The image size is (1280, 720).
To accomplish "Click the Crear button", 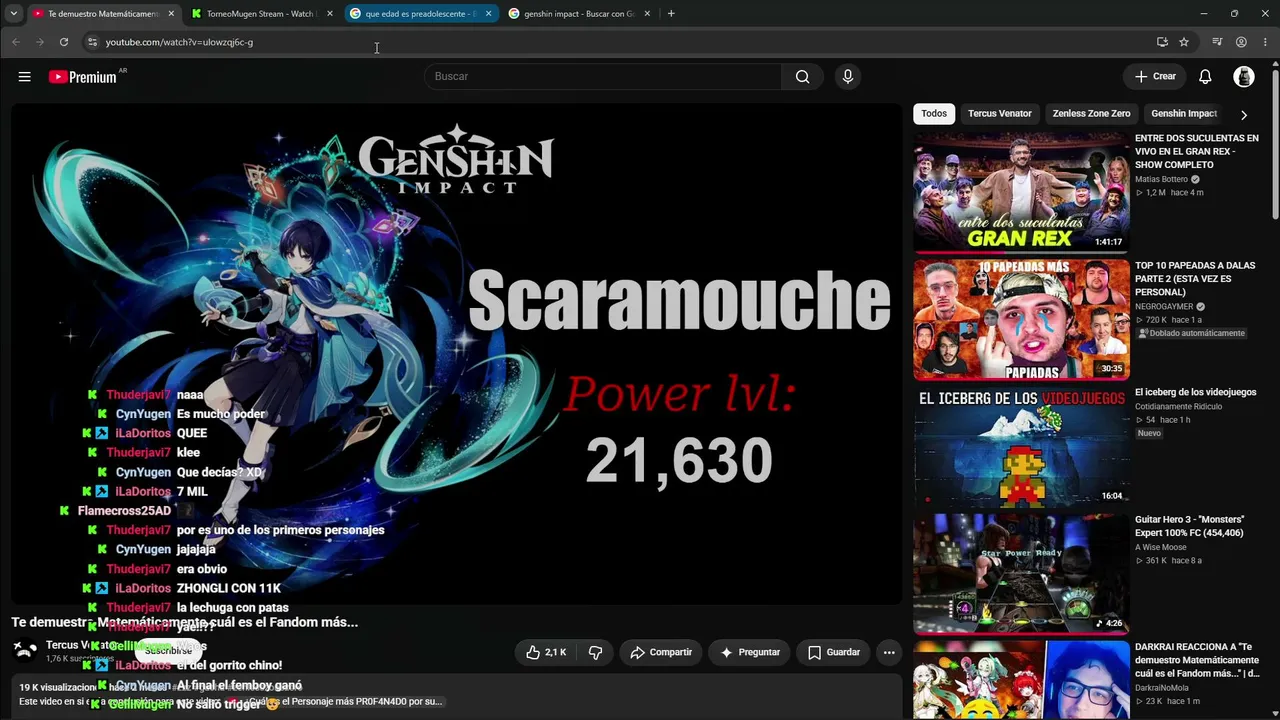I will (x=1155, y=77).
